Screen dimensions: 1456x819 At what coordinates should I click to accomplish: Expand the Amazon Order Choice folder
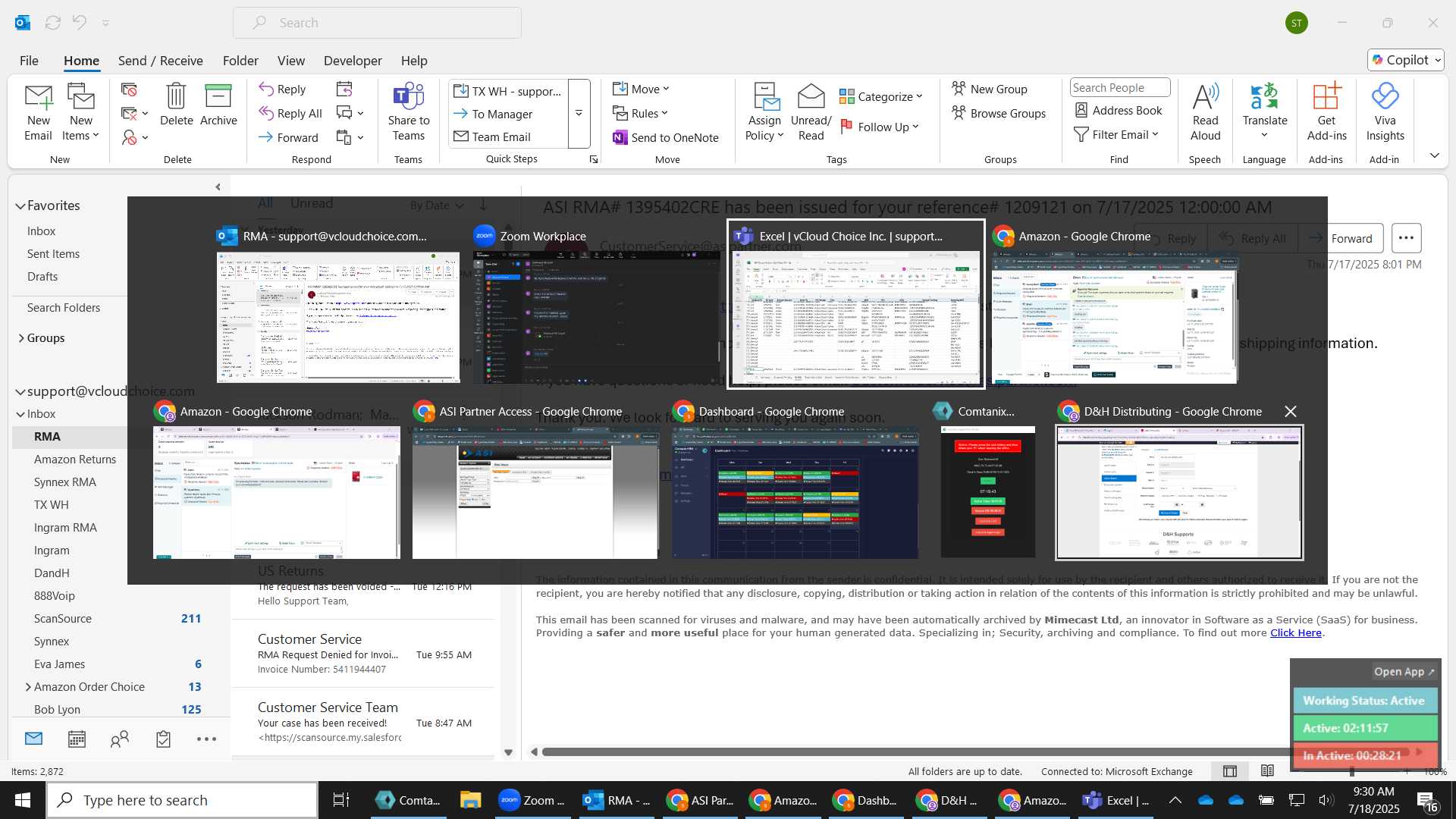[28, 687]
